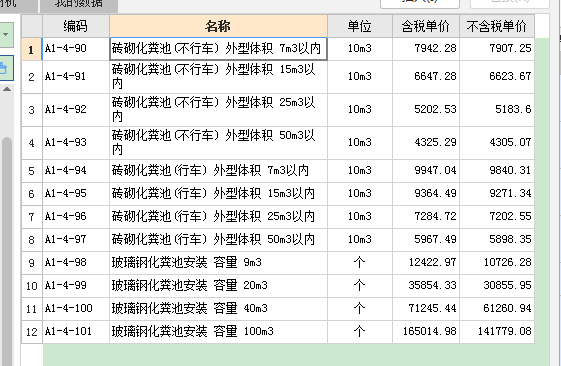The width and height of the screenshot is (561, 366).
Task: Click tax-inclusive price 165014.98
Action: pos(426,332)
